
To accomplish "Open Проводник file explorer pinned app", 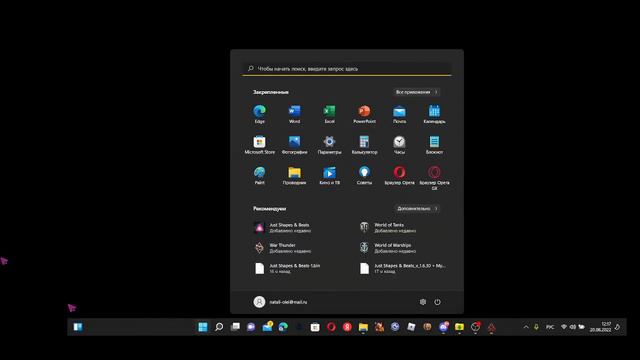I will (294, 175).
